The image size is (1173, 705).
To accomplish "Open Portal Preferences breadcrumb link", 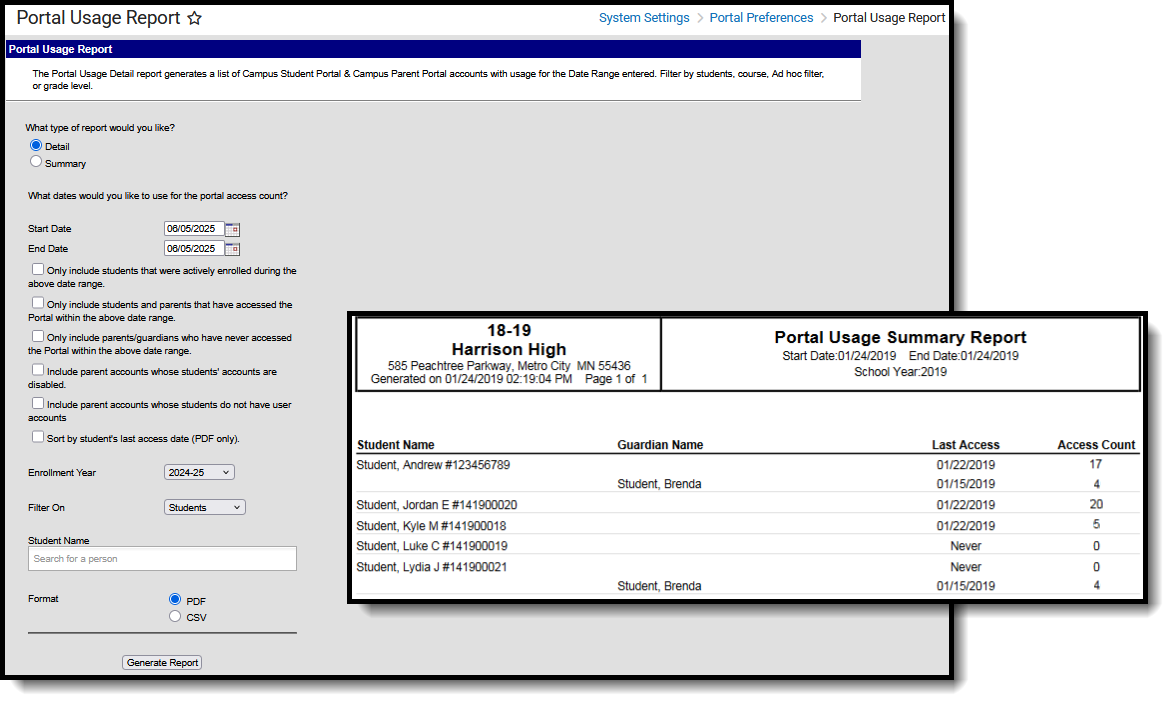I will (x=761, y=18).
